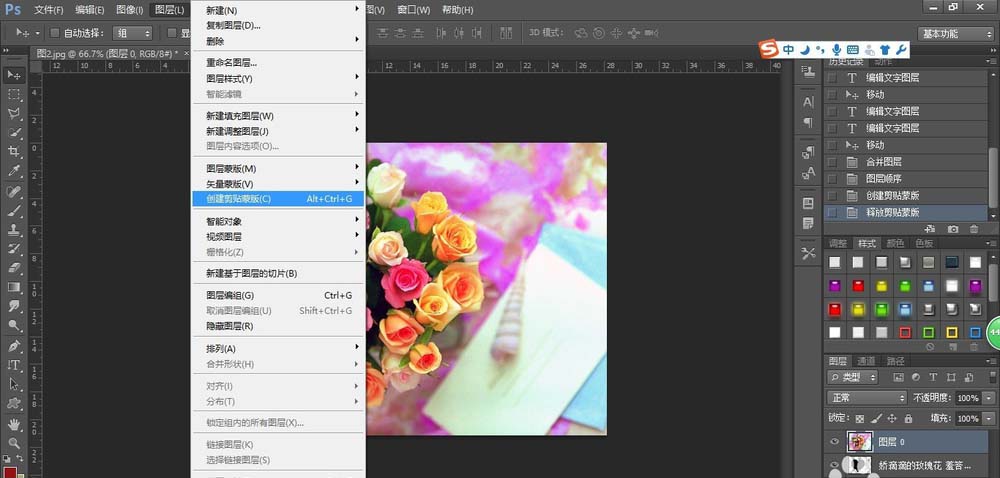Viewport: 1000px width, 478px height.
Task: Open the 基本功能 workspace dropdown
Action: (x=955, y=34)
